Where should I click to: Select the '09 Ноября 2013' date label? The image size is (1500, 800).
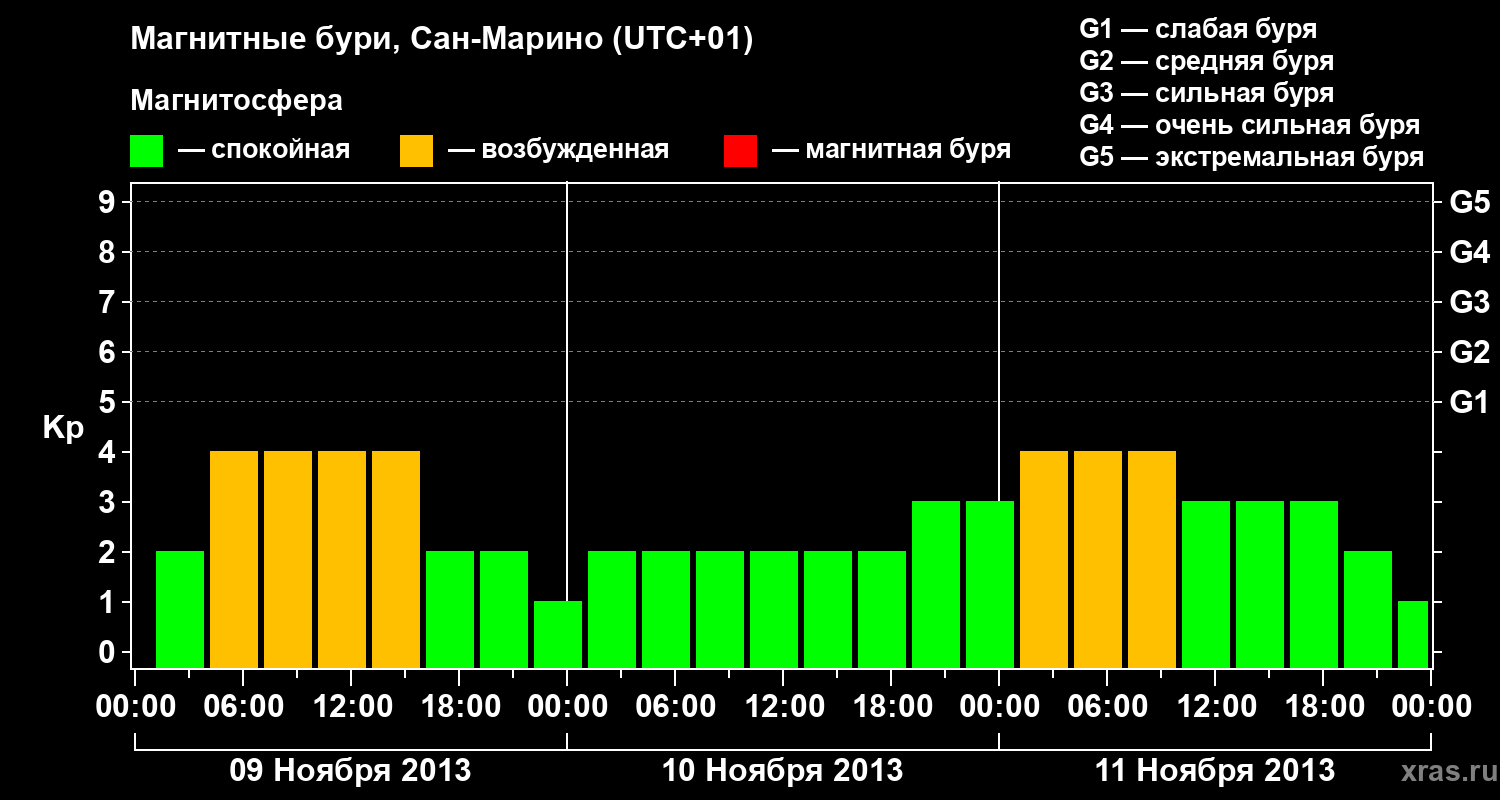point(350,771)
